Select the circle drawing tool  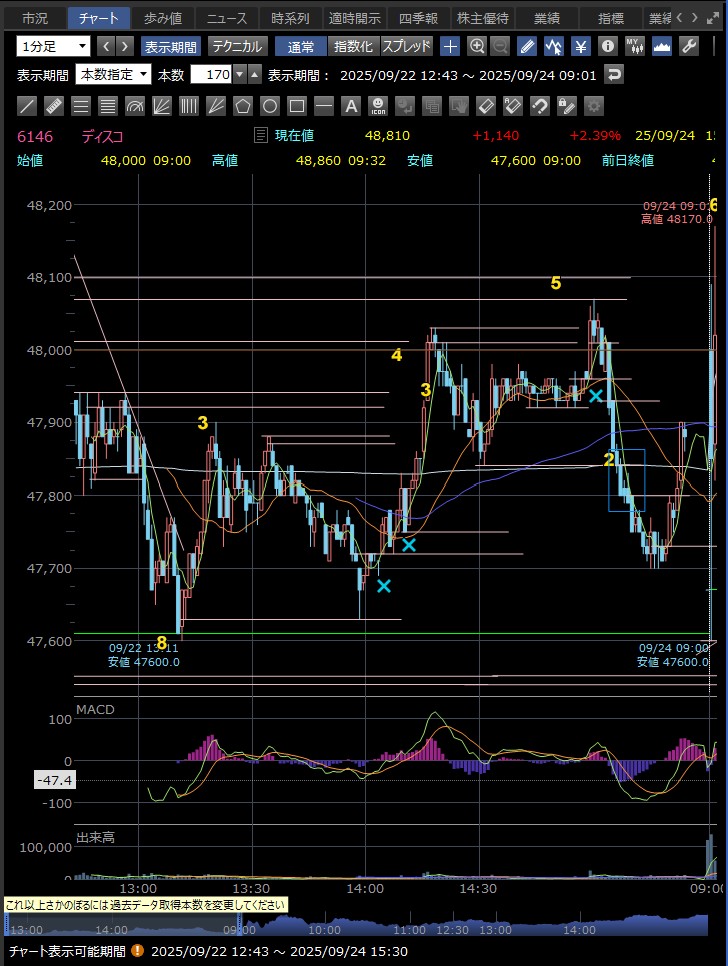point(269,105)
